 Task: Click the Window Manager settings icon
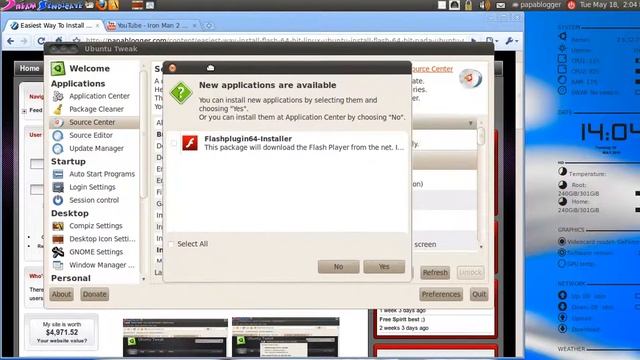point(58,265)
